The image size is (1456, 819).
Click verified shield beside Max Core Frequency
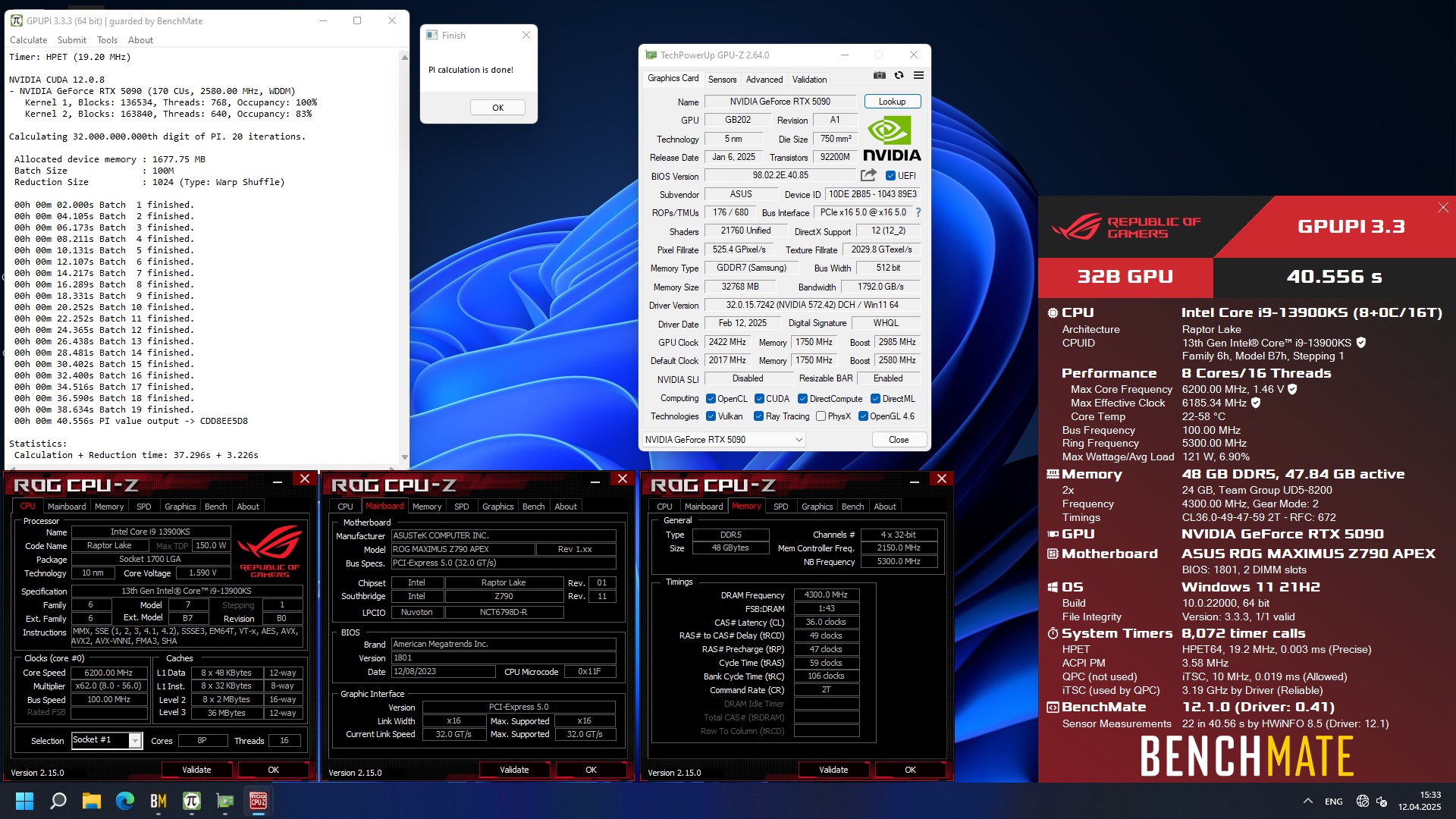click(1292, 389)
